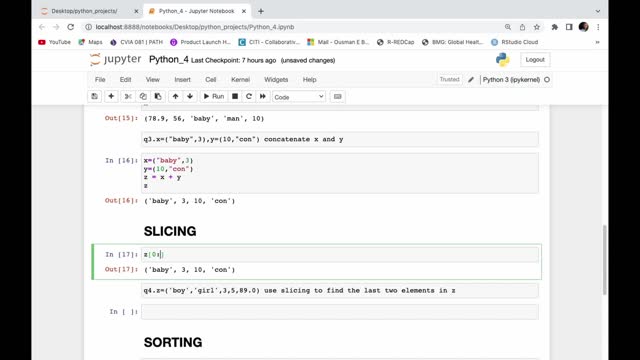Open YouTube bookmark
The width and height of the screenshot is (640, 360).
[x=54, y=42]
